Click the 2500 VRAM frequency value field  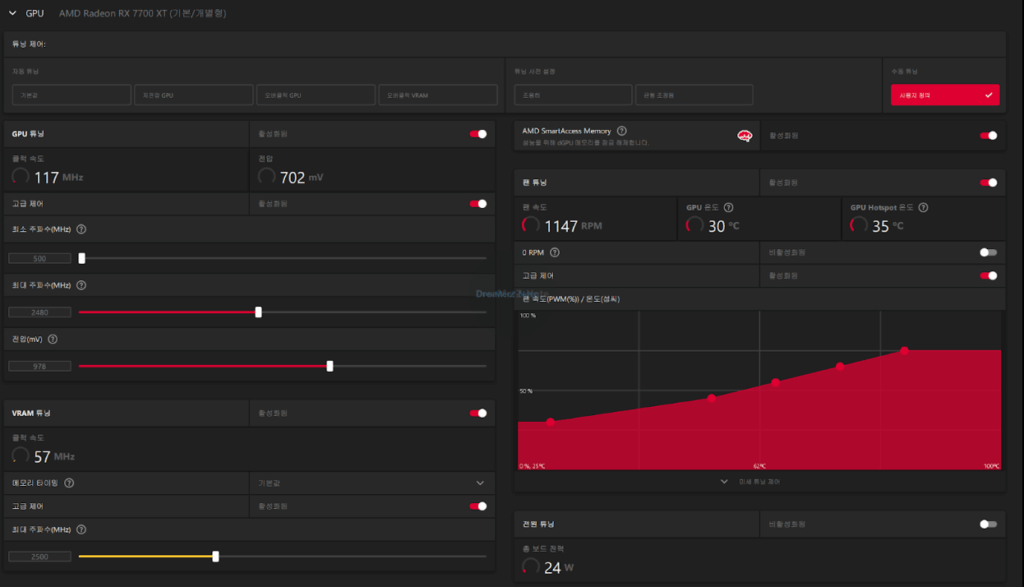[39, 557]
